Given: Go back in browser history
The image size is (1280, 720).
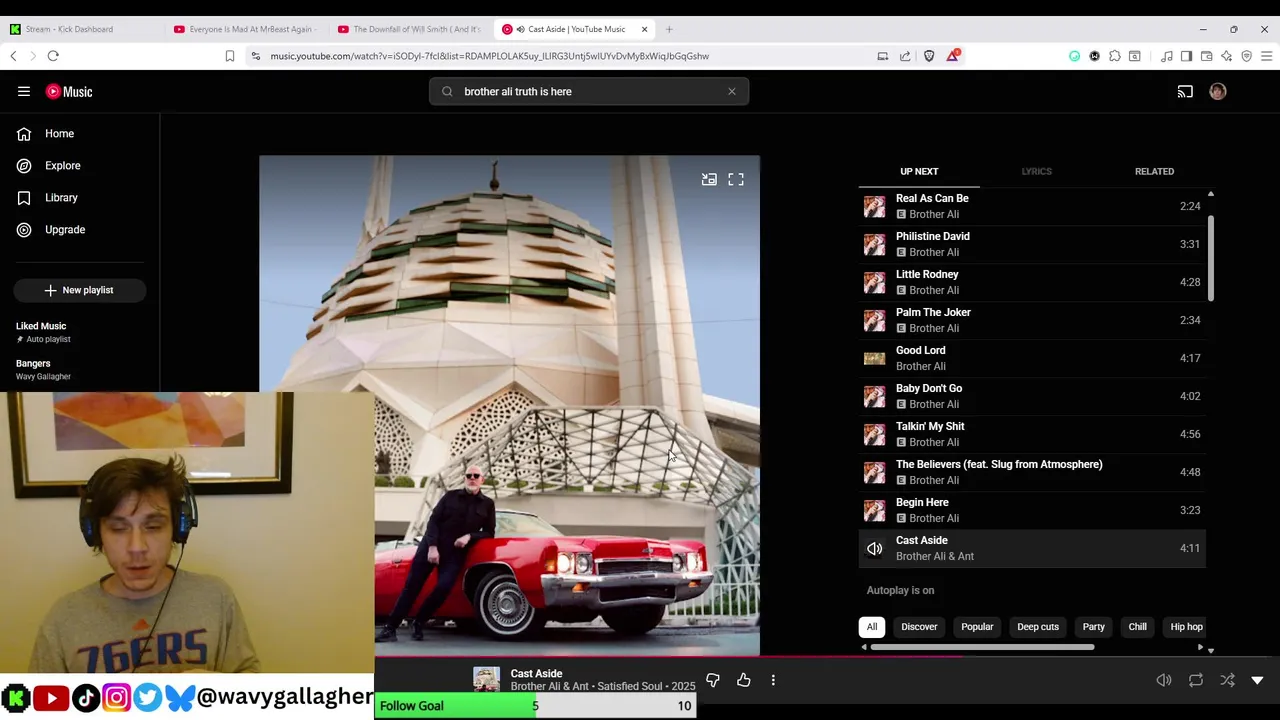Looking at the screenshot, I should pyautogui.click(x=13, y=56).
